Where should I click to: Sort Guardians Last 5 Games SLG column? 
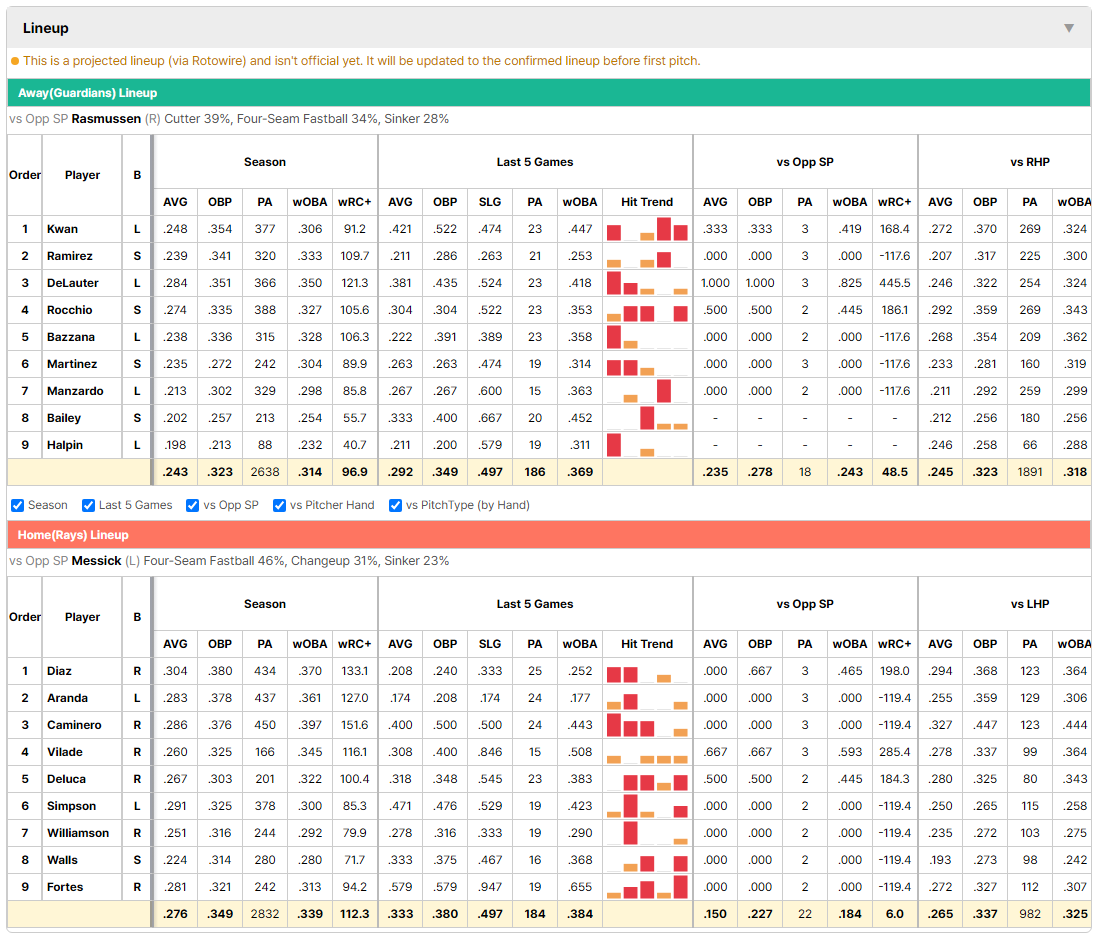tap(489, 202)
